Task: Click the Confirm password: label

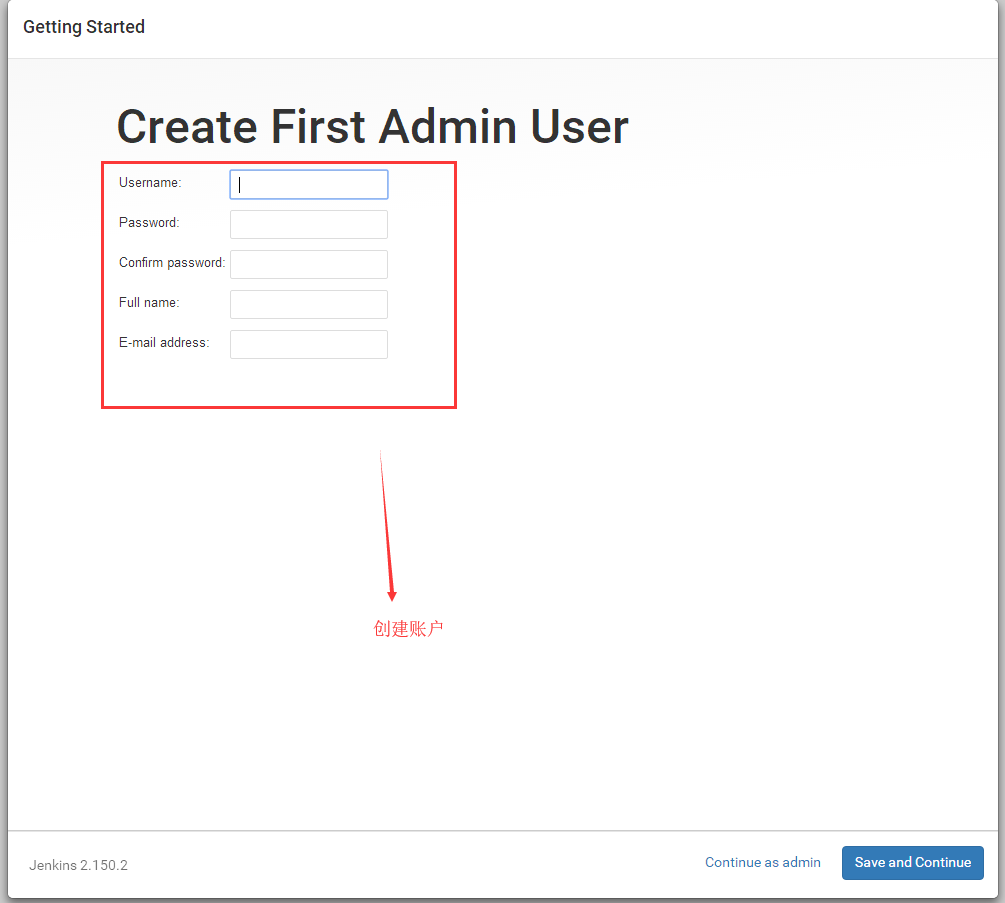Action: [x=172, y=263]
